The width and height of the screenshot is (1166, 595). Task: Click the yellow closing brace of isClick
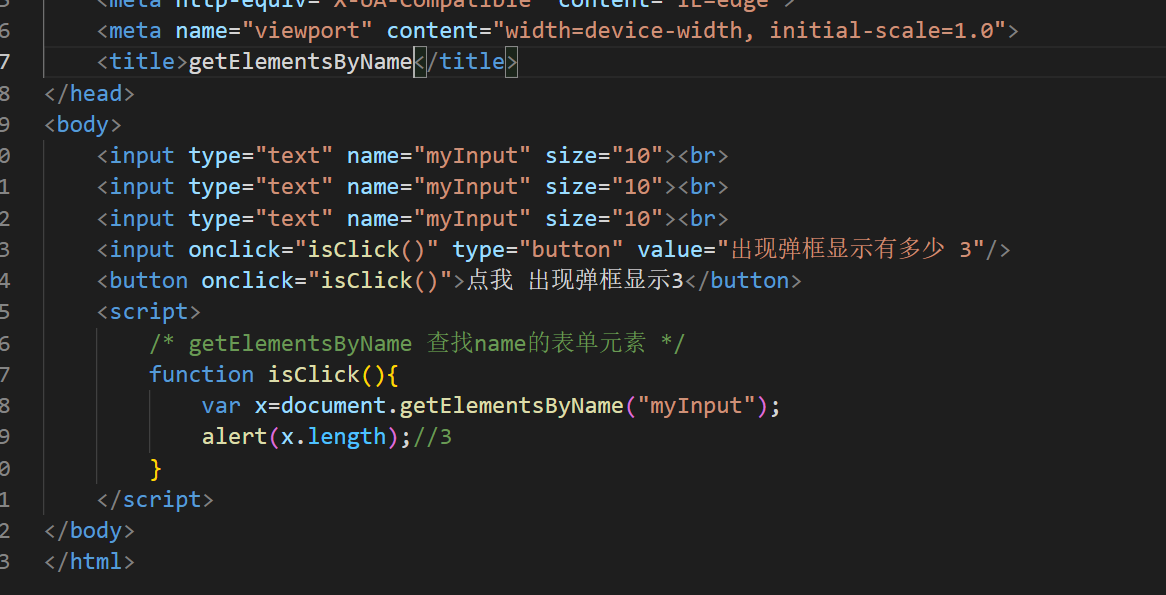155,469
